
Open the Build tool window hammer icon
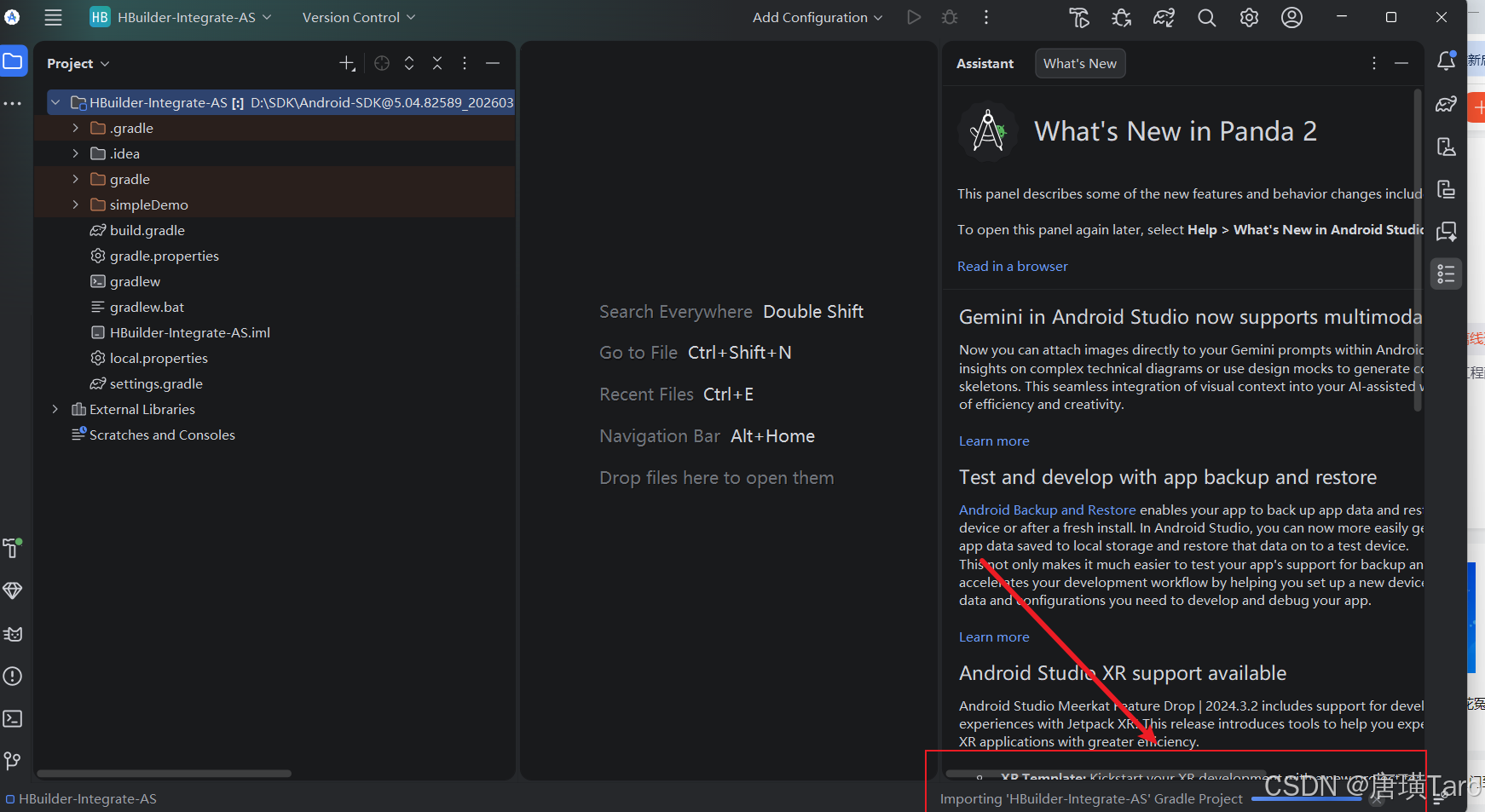click(13, 548)
